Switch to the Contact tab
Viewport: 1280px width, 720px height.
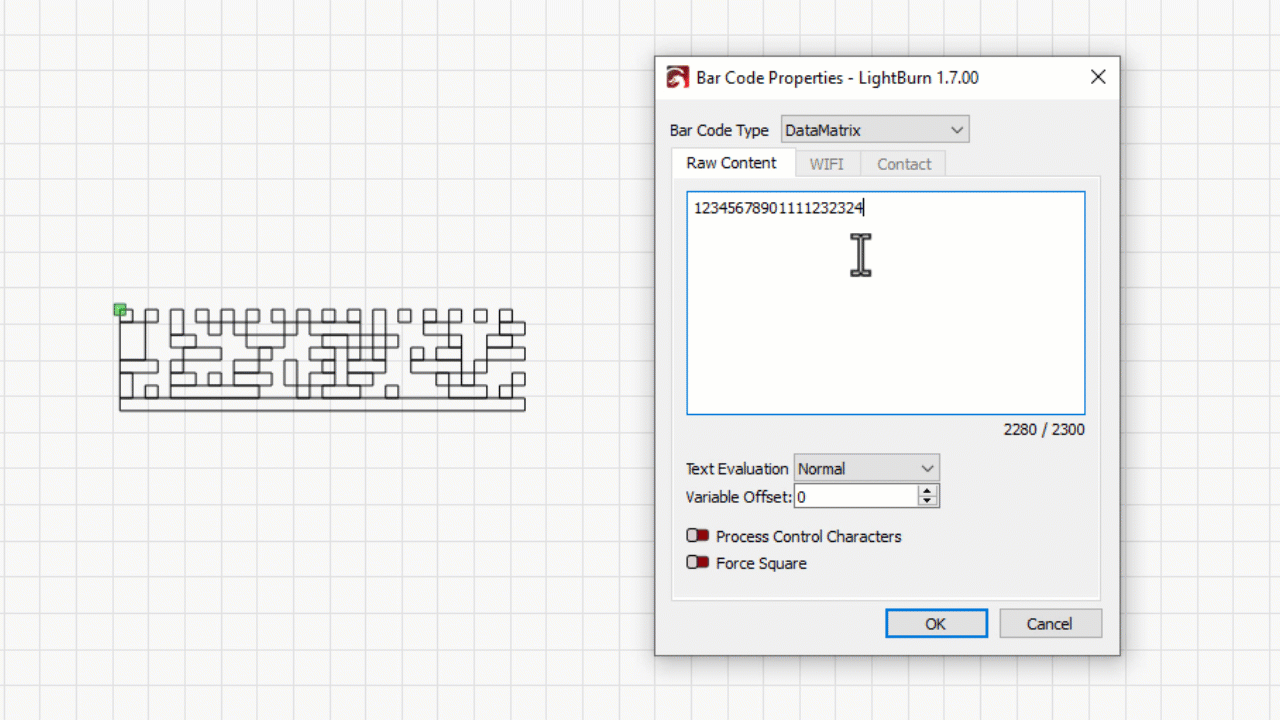click(x=903, y=163)
